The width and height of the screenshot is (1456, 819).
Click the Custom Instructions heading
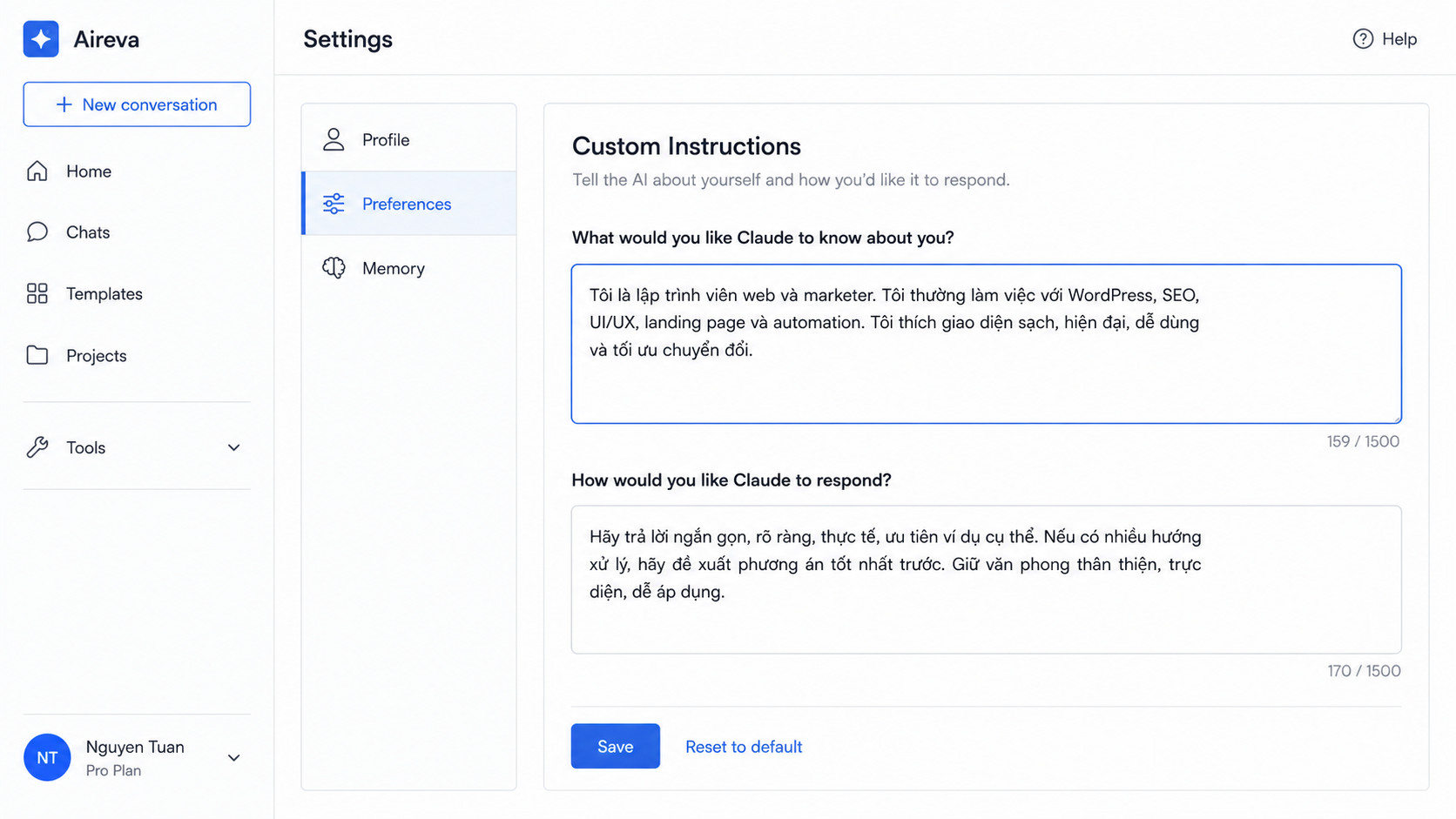click(686, 146)
